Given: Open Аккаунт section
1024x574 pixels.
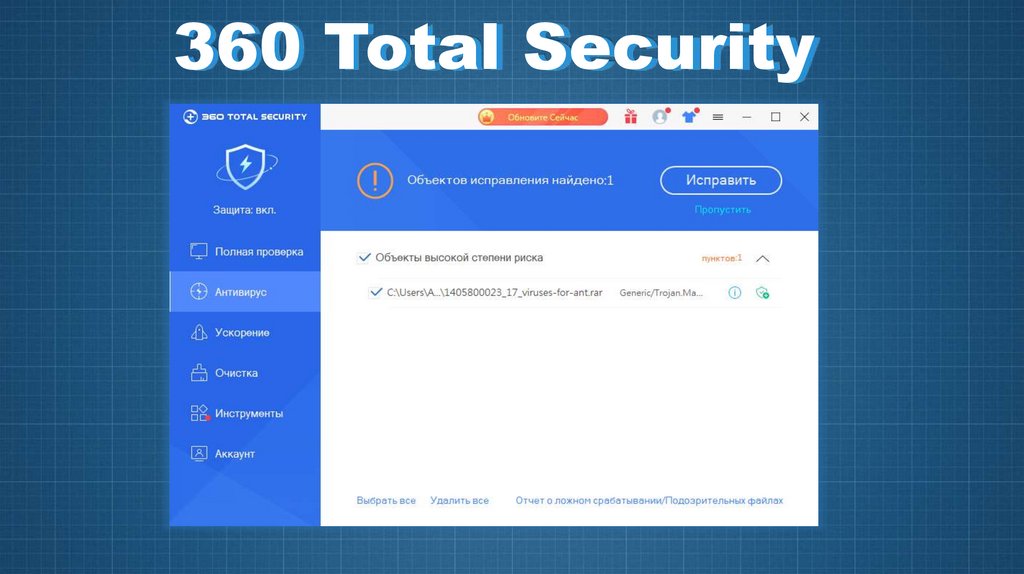Looking at the screenshot, I should click(246, 454).
